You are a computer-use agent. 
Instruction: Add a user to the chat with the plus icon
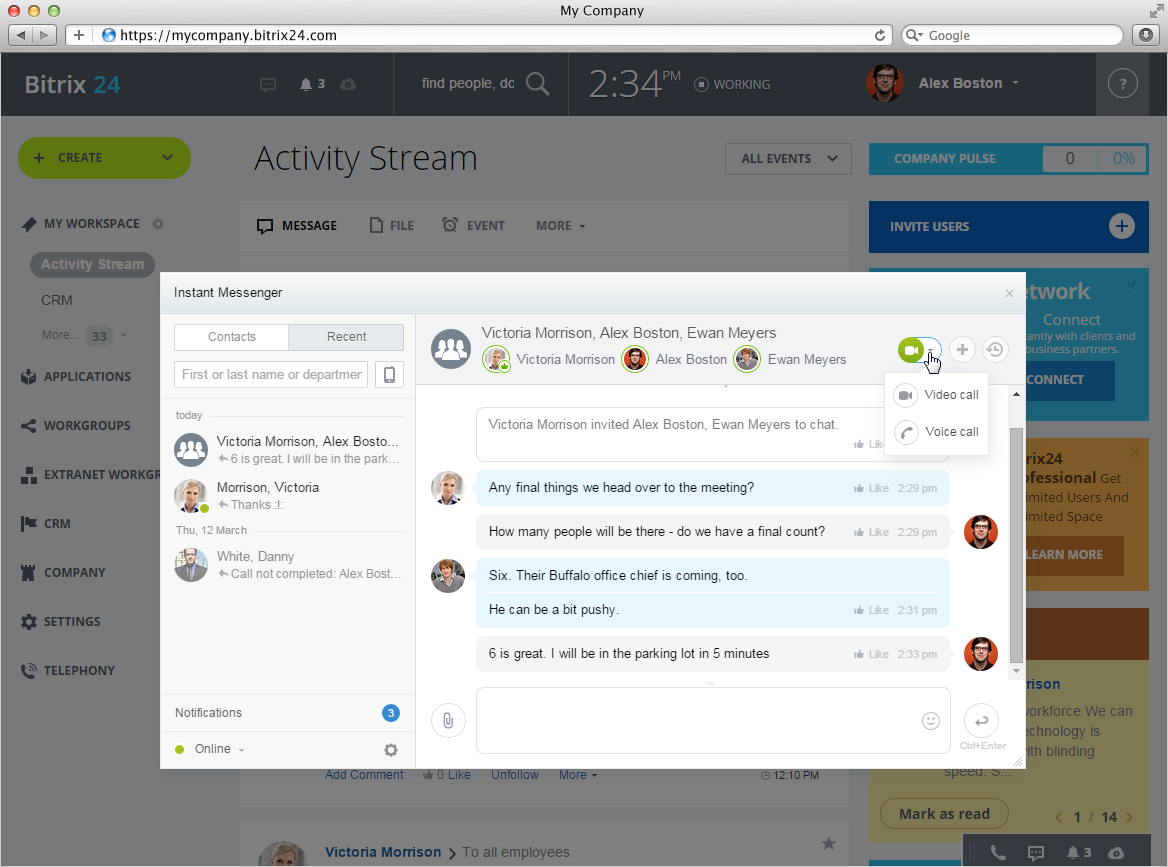click(x=962, y=349)
